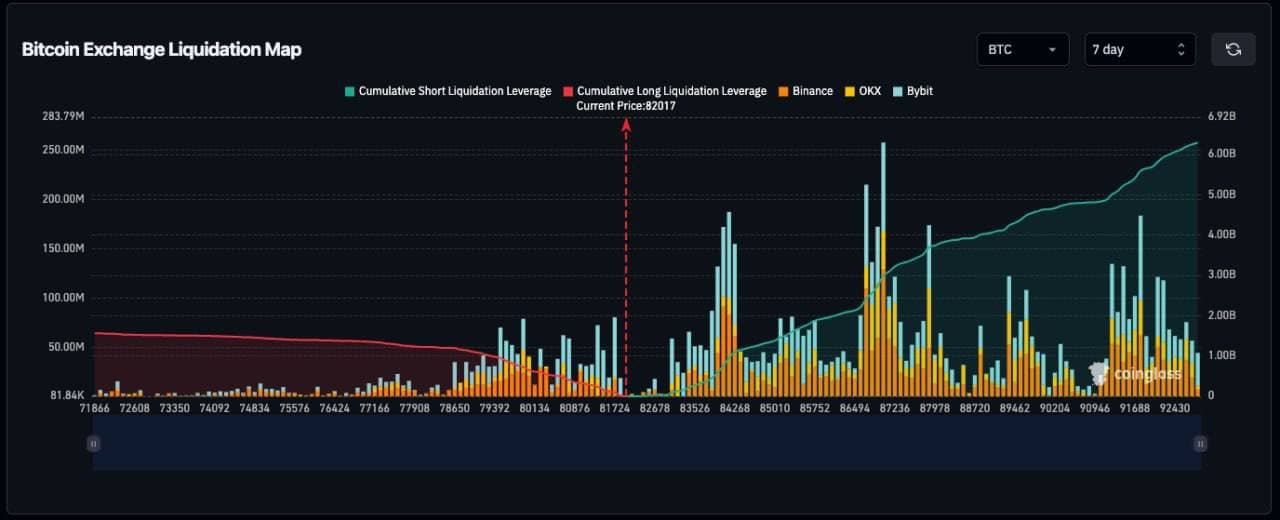Click the coinglass watermark logo
Image resolution: width=1280 pixels, height=520 pixels.
1134,374
